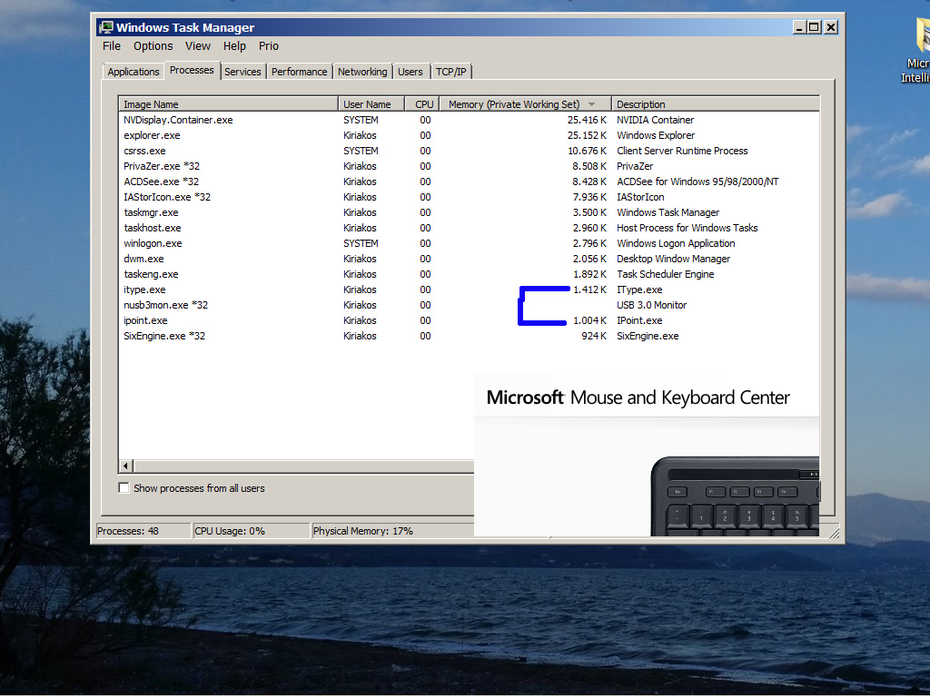Open the File menu
The height and width of the screenshot is (697, 930).
click(111, 46)
